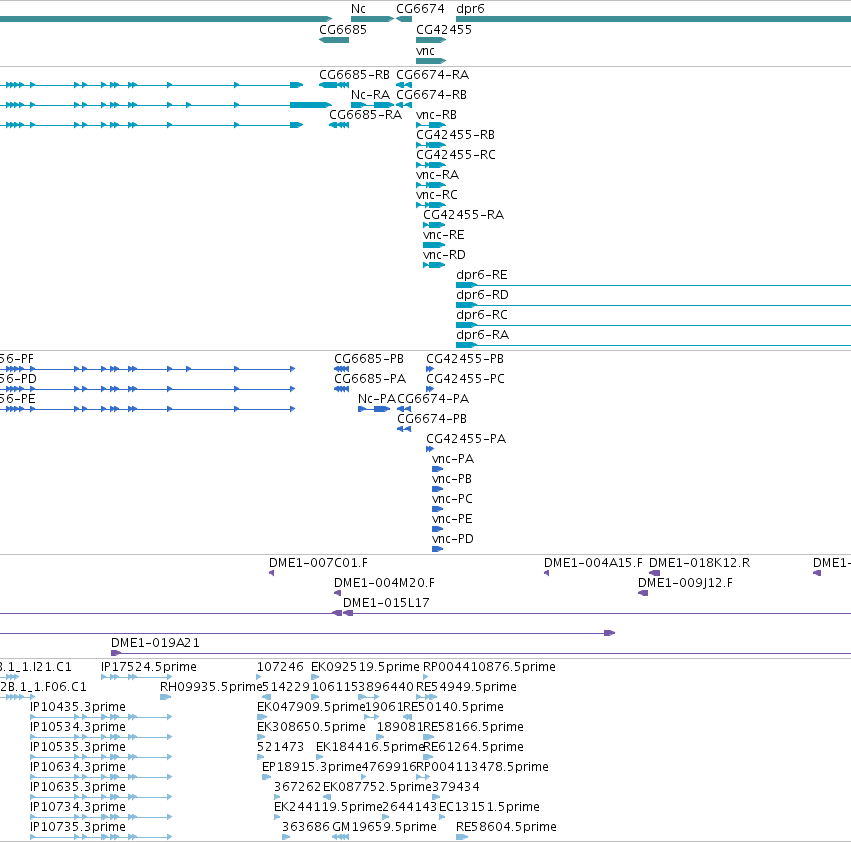Screen dimensions: 851x842
Task: Select EST RE58166.5prime
Action: 473,726
